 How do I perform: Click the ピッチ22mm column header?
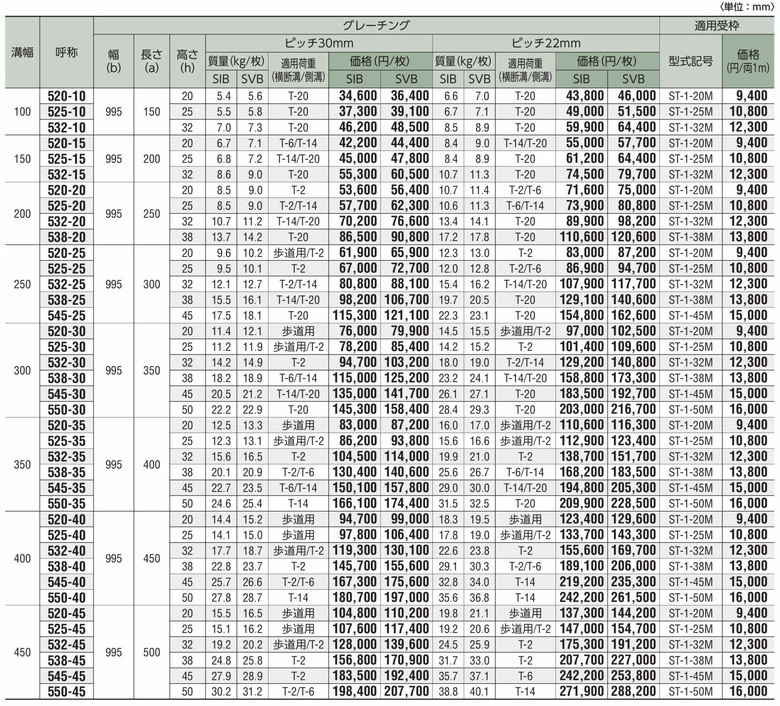[546, 43]
